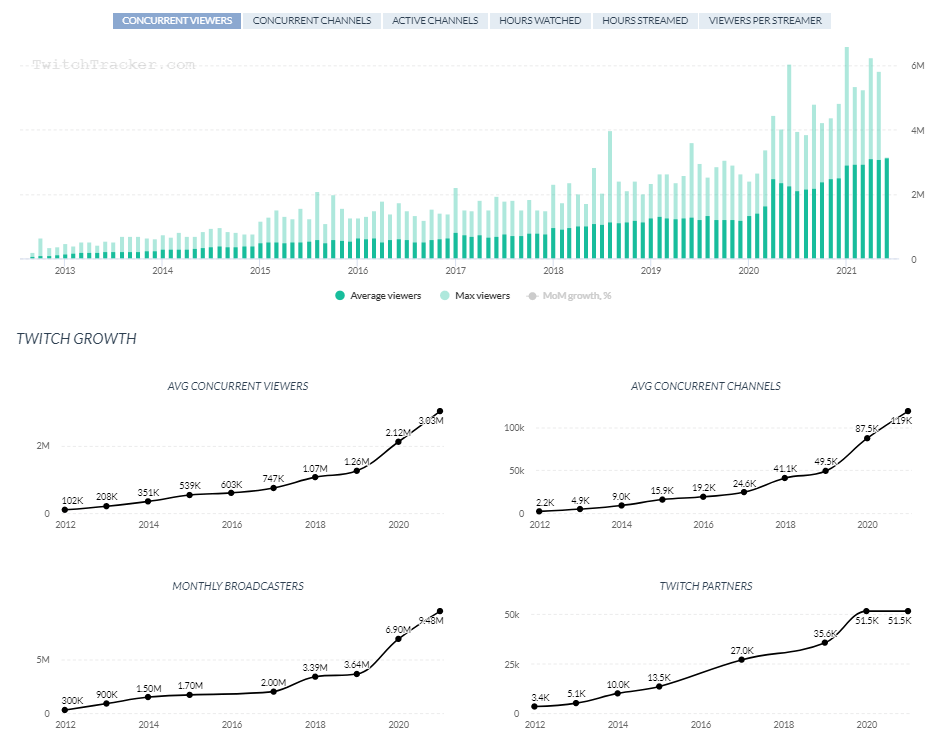Click the "TWITCH GROWTH" section heading
Image resolution: width=952 pixels, height=753 pixels.
pyautogui.click(x=76, y=339)
